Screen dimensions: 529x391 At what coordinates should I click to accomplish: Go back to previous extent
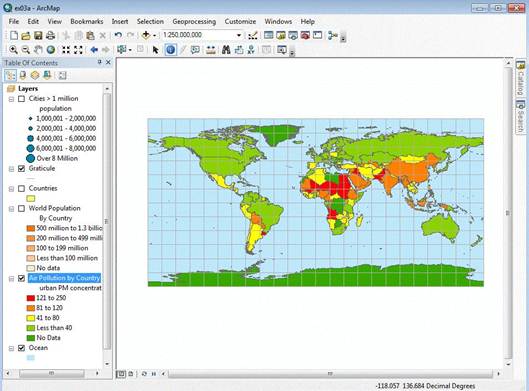click(x=94, y=50)
